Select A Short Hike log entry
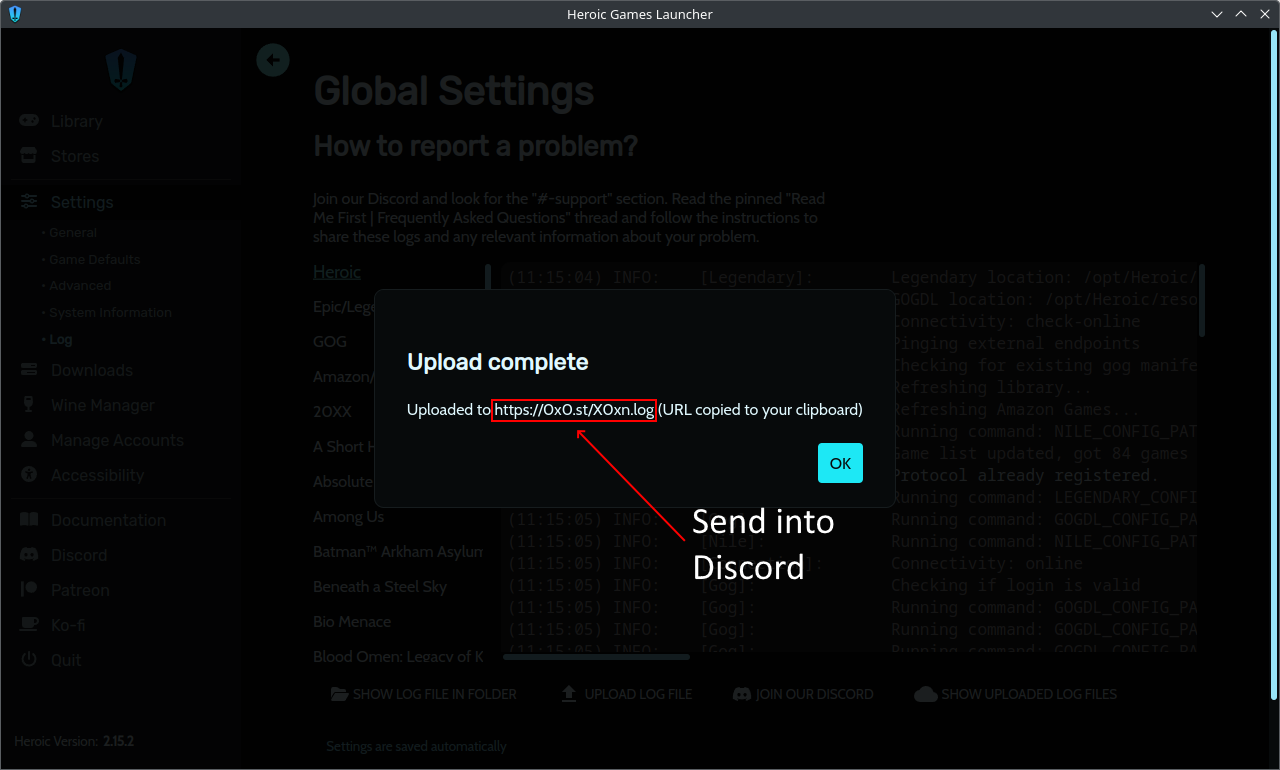Screen dimensions: 1280x770 click(x=344, y=446)
